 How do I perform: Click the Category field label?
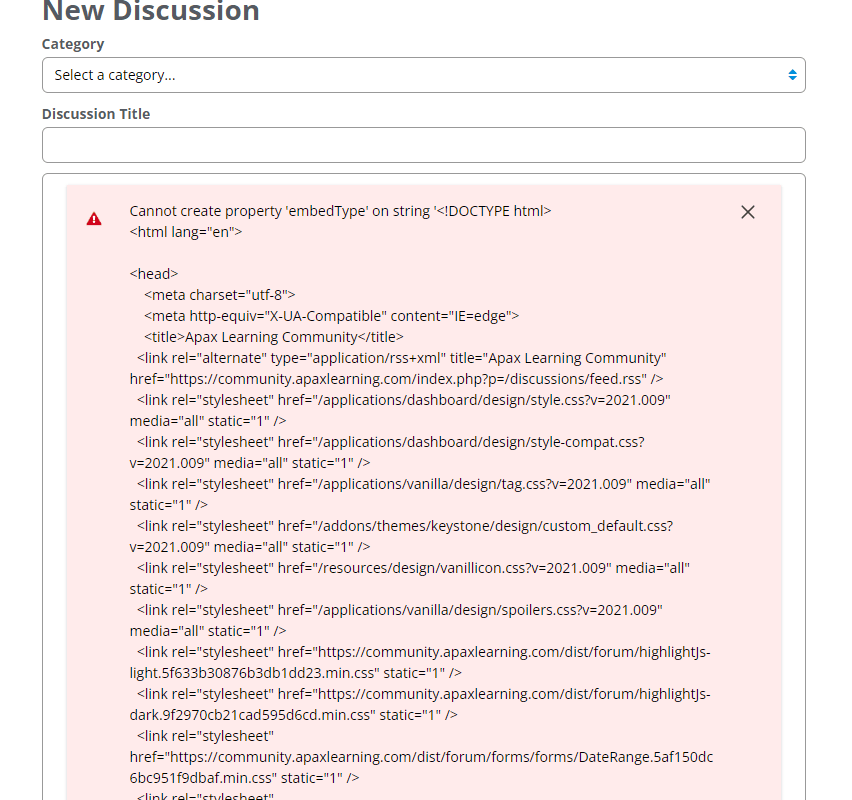point(72,44)
